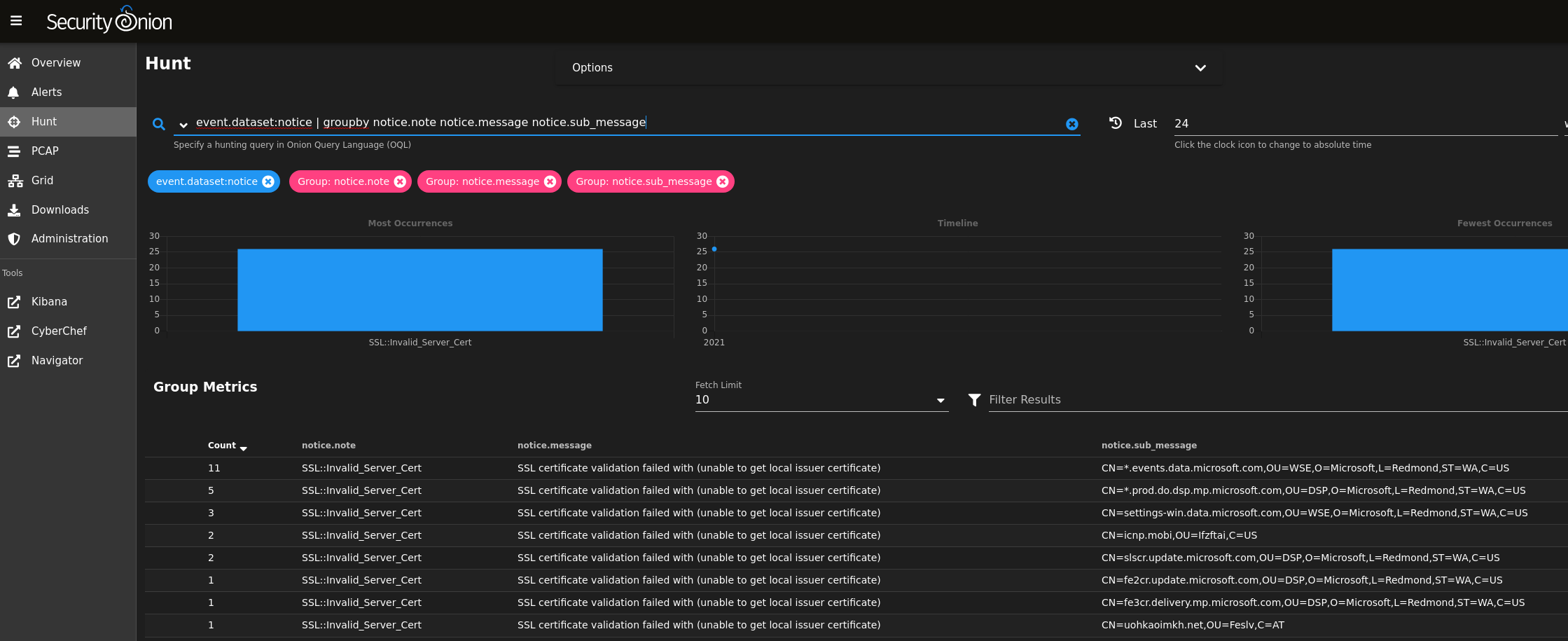The width and height of the screenshot is (1568, 641).
Task: Sort by the notice.note column header
Action: coord(328,446)
